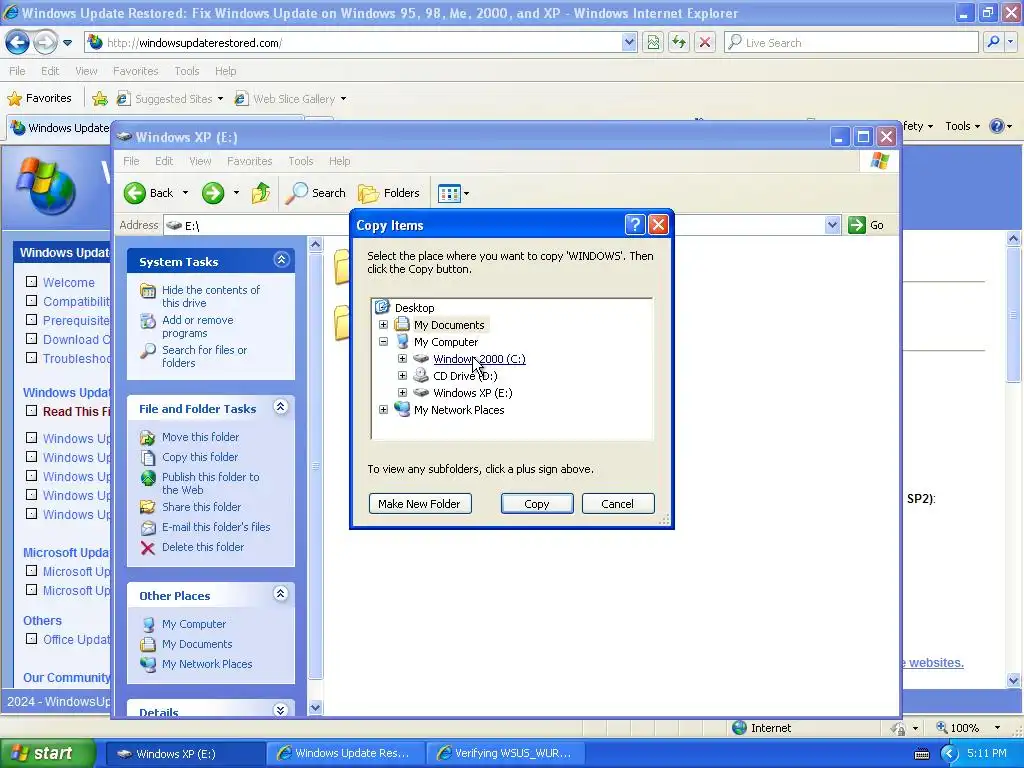Click Publish this folder to the Web
The image size is (1024, 768).
tap(210, 483)
